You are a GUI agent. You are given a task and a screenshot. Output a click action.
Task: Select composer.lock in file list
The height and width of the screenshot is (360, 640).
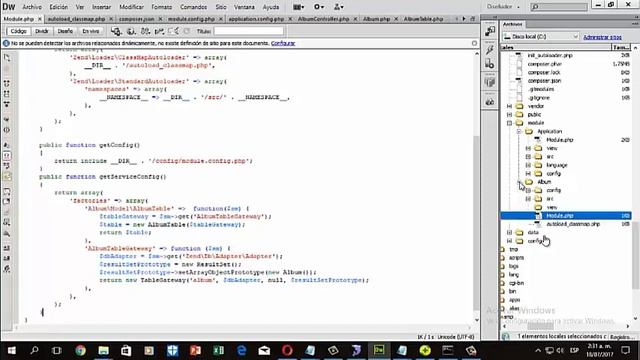pos(544,73)
